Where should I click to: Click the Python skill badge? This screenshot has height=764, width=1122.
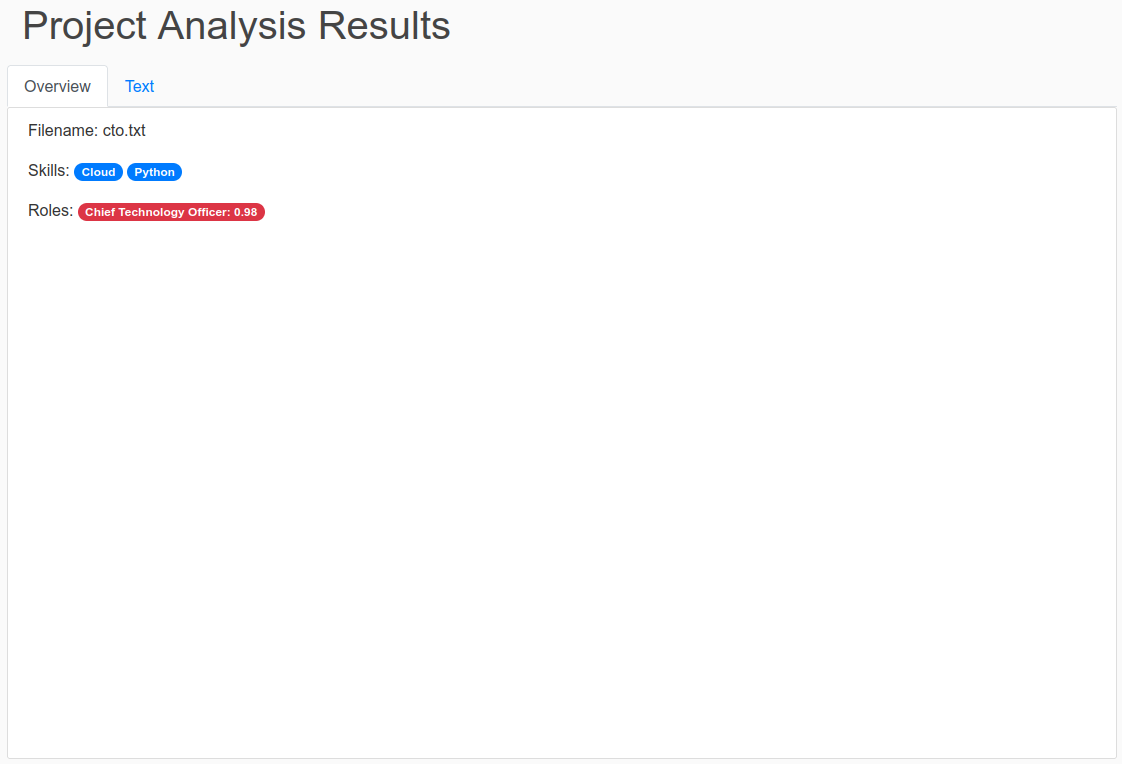(x=155, y=172)
